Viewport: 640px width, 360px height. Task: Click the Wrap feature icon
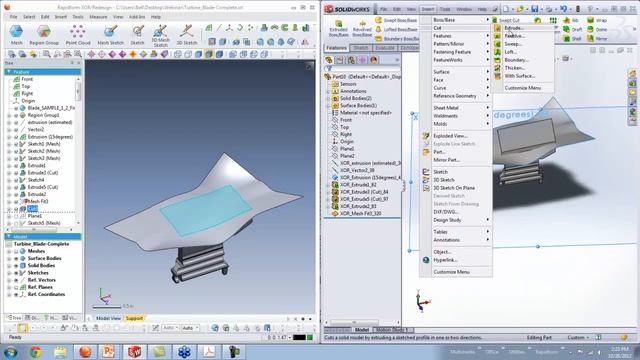click(x=597, y=20)
